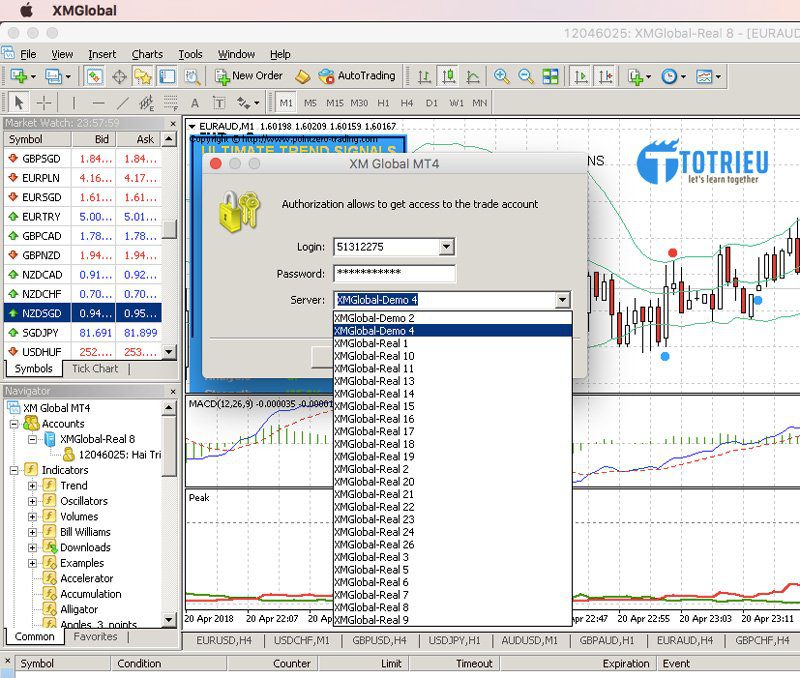Open the Login dropdown arrow
The image size is (800, 678).
tap(446, 247)
